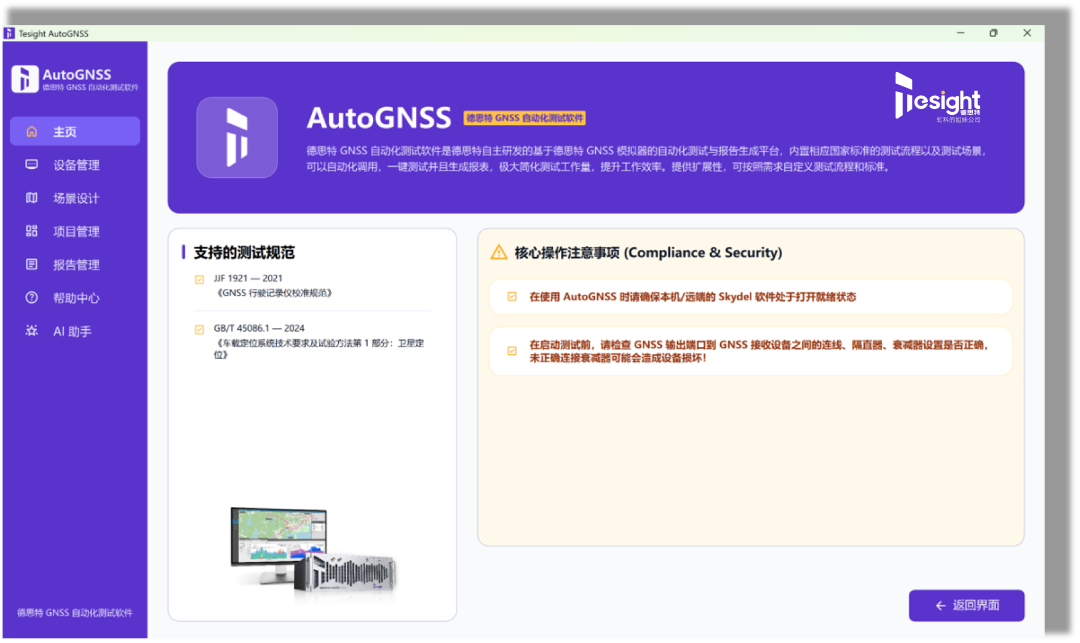This screenshot has width=1080, height=643.
Task: Click the 核心操作注意事项 (Compliance & Security) heading
Action: (648, 253)
